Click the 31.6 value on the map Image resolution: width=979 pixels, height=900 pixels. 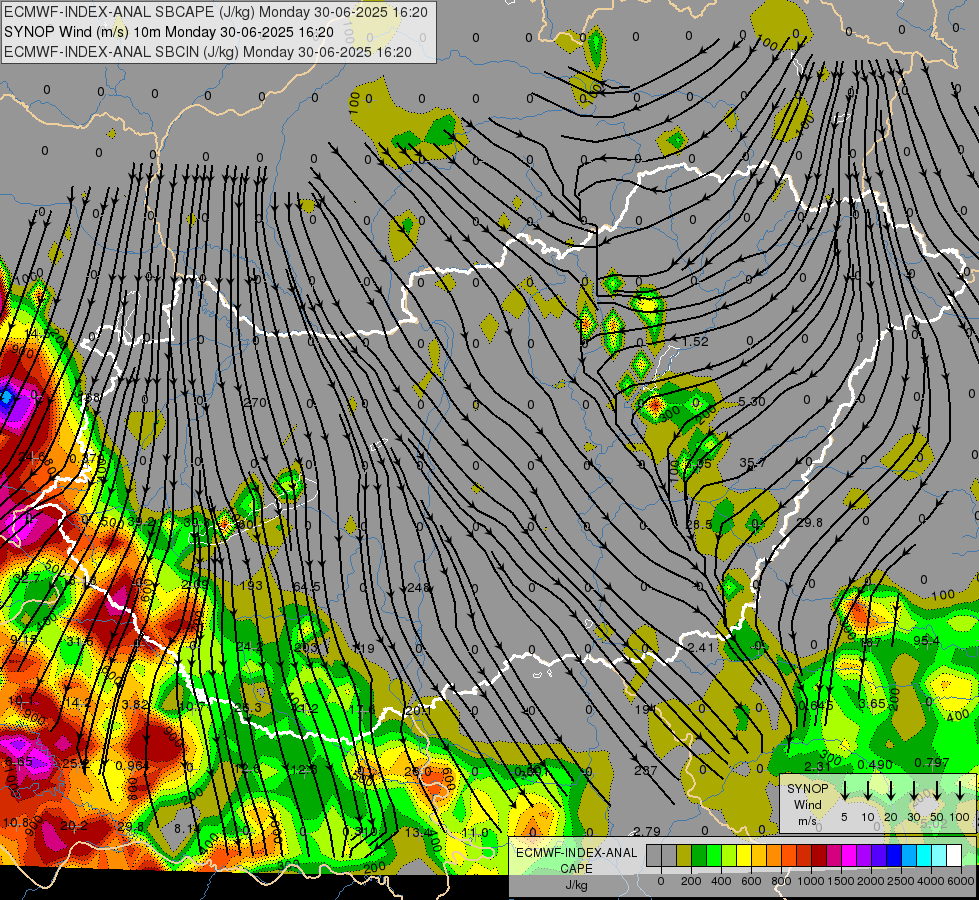tap(80, 641)
